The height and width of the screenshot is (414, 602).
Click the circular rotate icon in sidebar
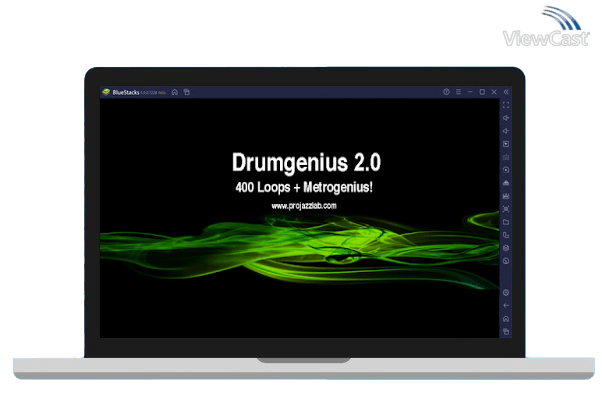[506, 261]
